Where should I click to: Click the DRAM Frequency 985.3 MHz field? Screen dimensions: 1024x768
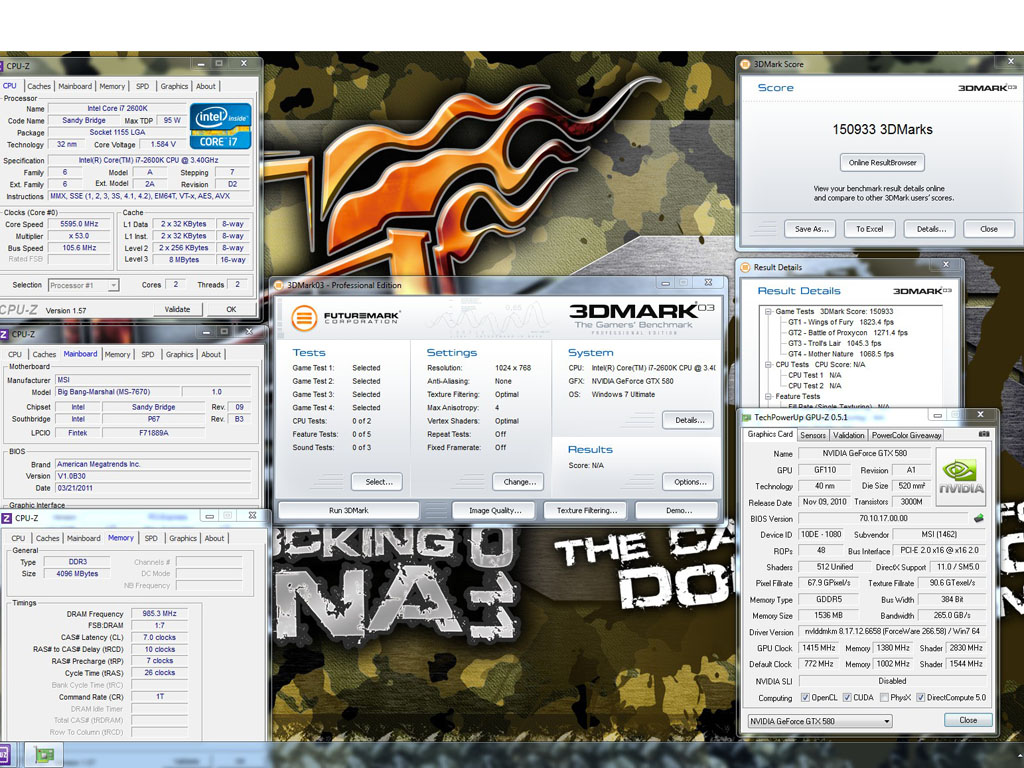coord(159,614)
